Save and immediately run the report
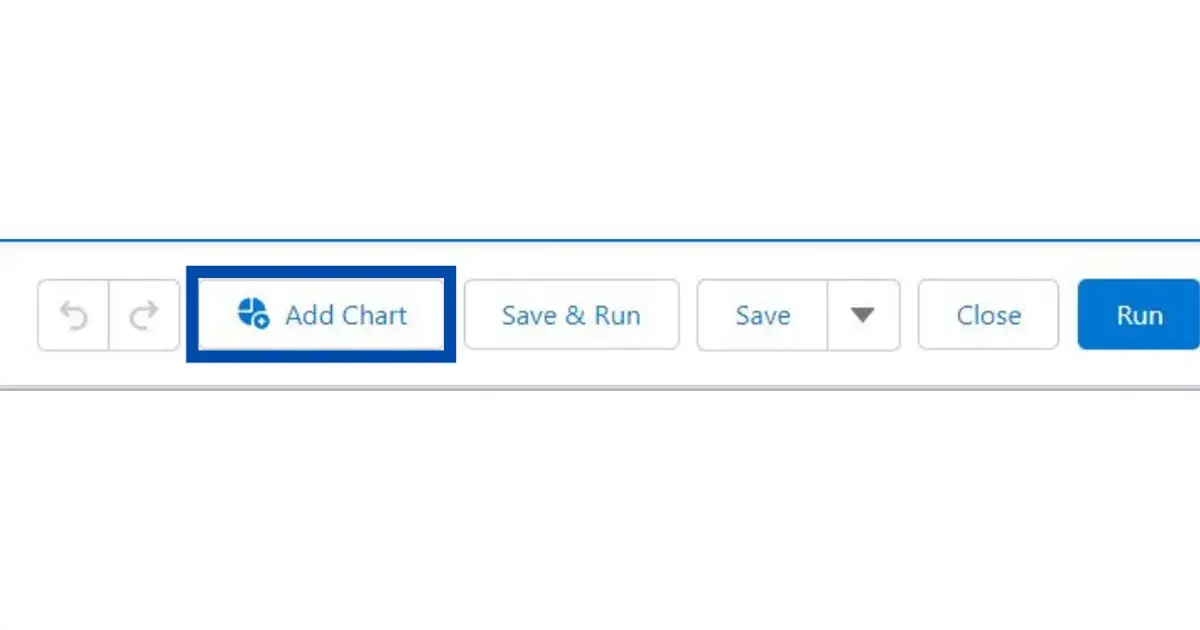This screenshot has width=1200, height=630. pos(571,315)
